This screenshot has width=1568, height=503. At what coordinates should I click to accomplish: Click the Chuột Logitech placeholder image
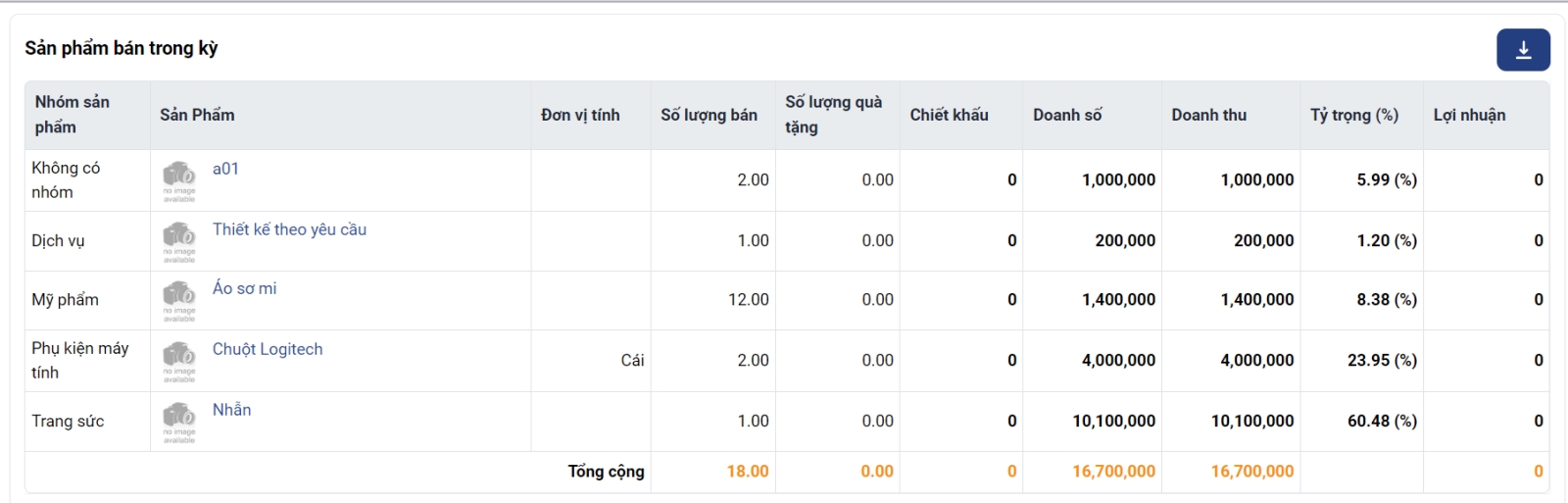click(x=179, y=361)
